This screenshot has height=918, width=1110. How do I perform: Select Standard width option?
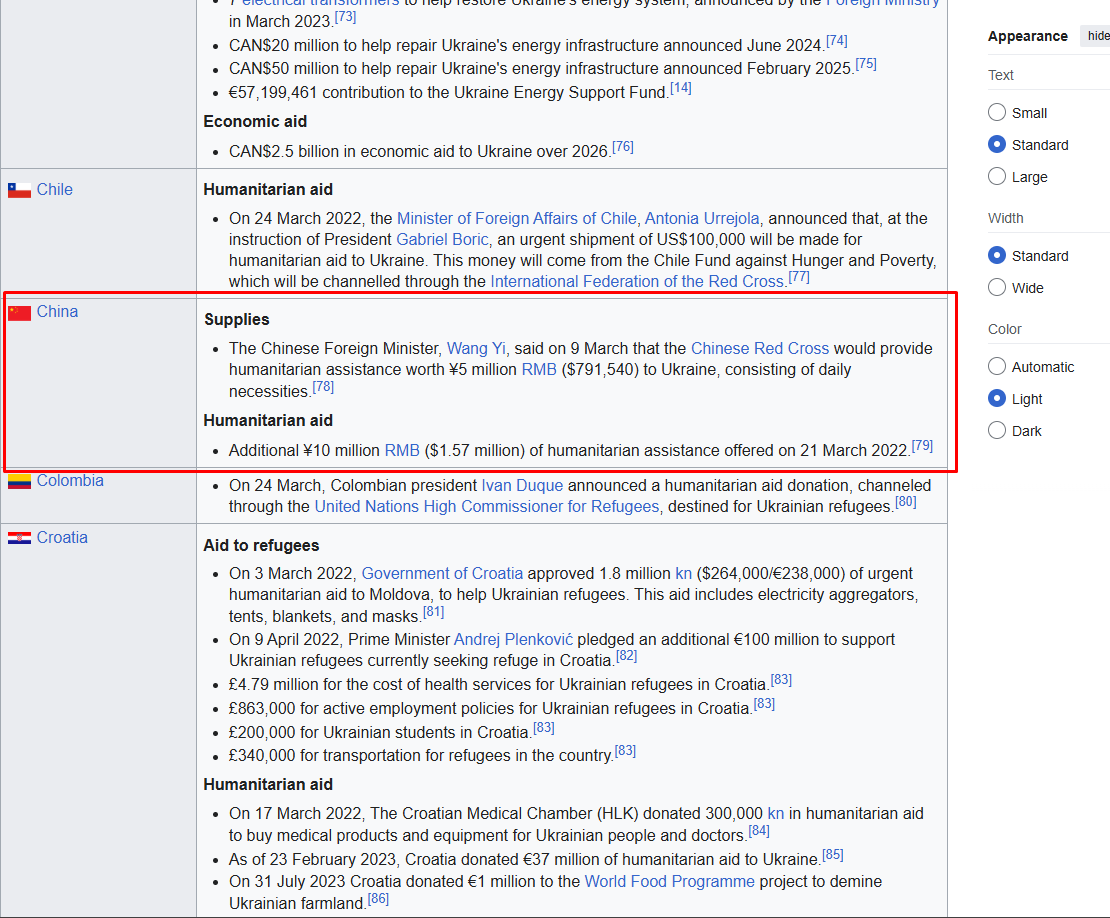[997, 256]
